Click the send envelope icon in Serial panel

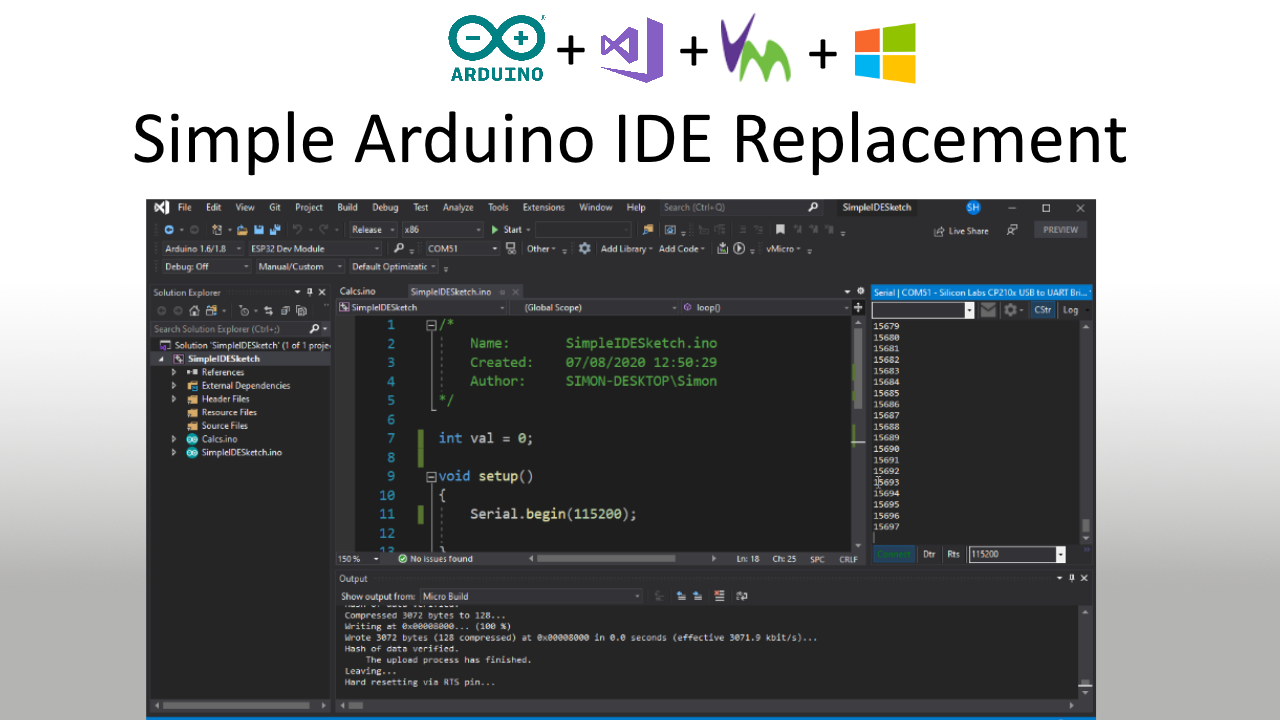tap(988, 310)
